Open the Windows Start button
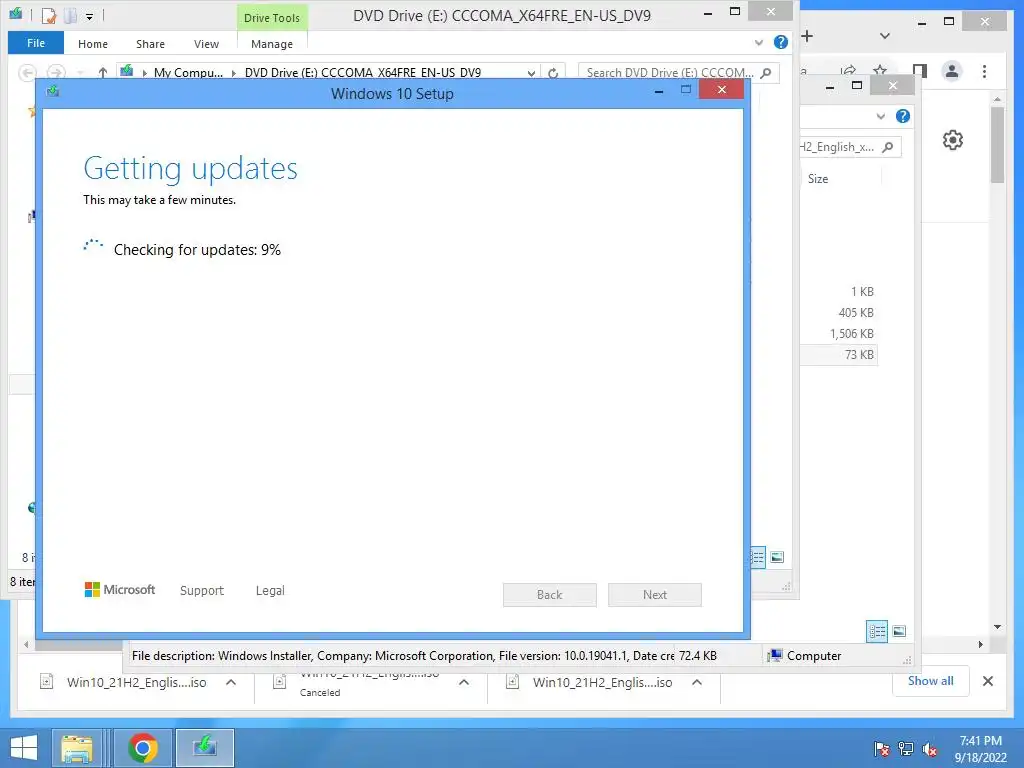The width and height of the screenshot is (1024, 768). 24,748
